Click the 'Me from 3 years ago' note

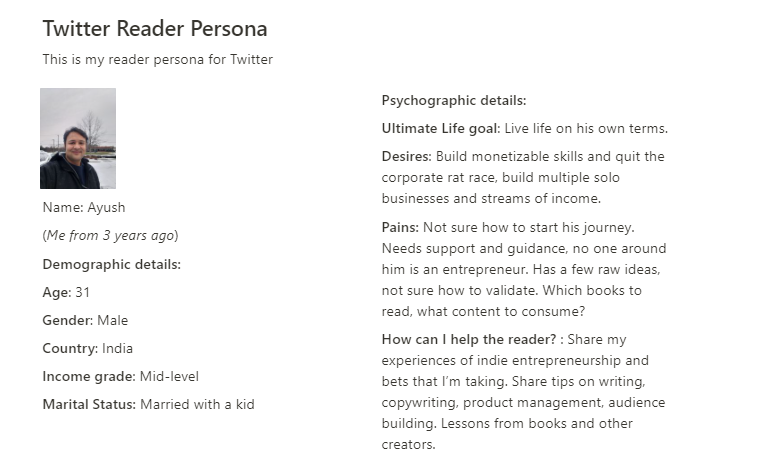(110, 235)
